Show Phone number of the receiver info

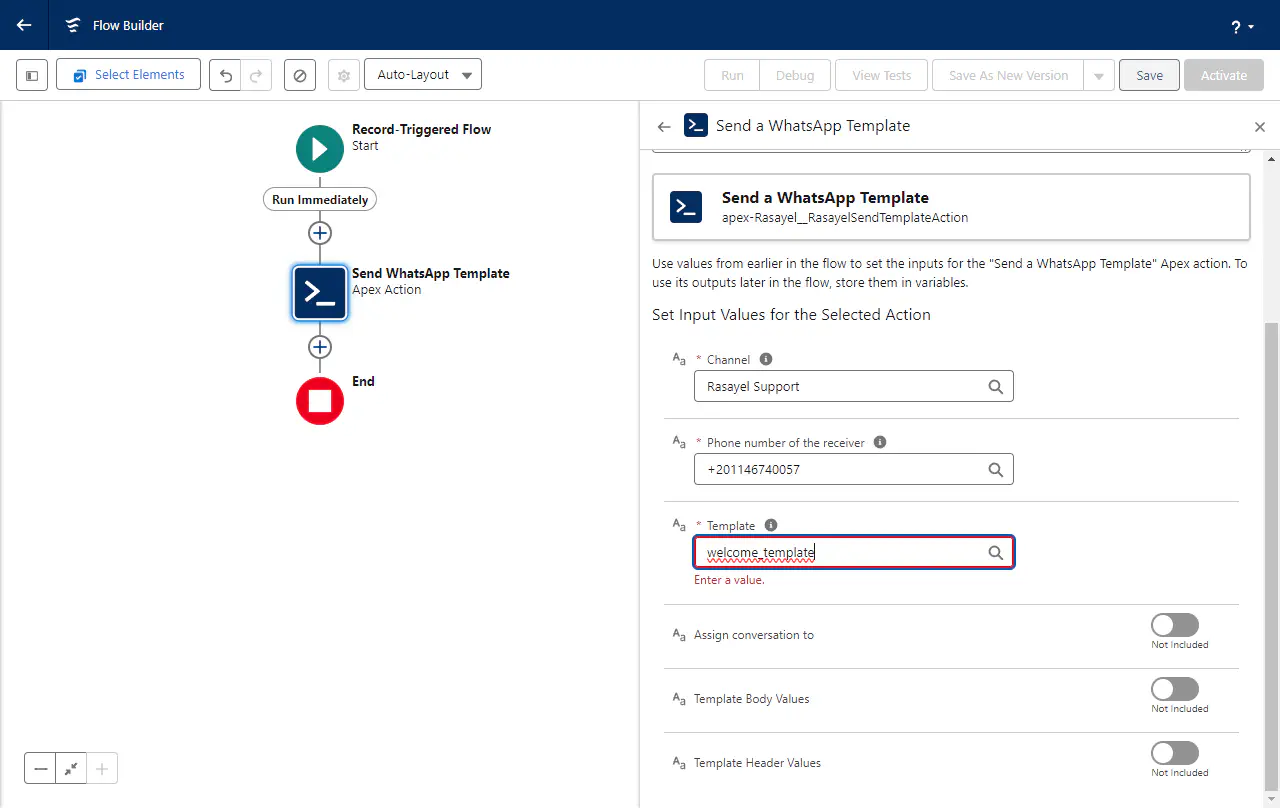(x=880, y=442)
